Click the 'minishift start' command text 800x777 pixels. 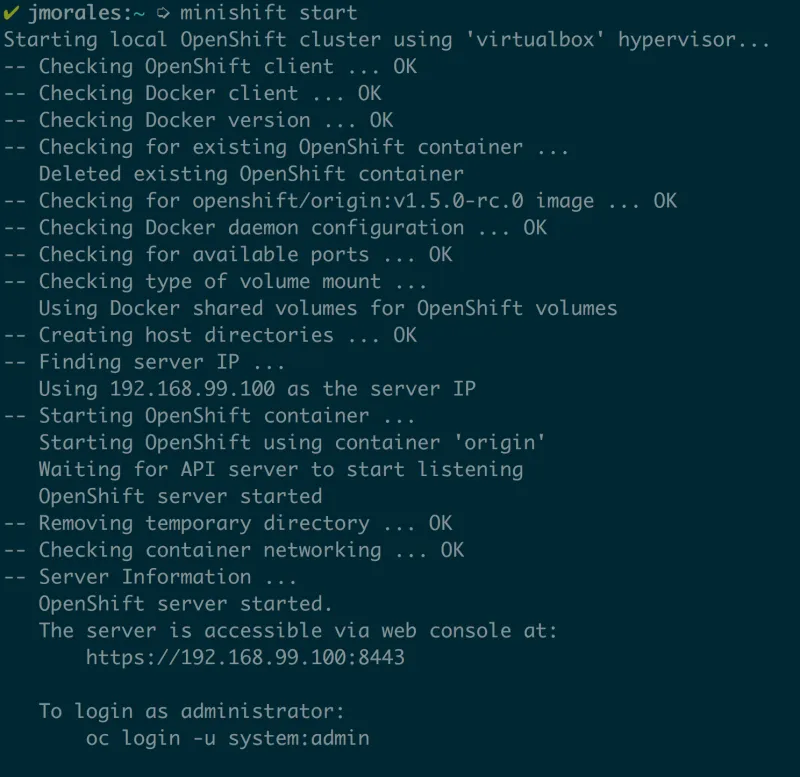pos(268,14)
